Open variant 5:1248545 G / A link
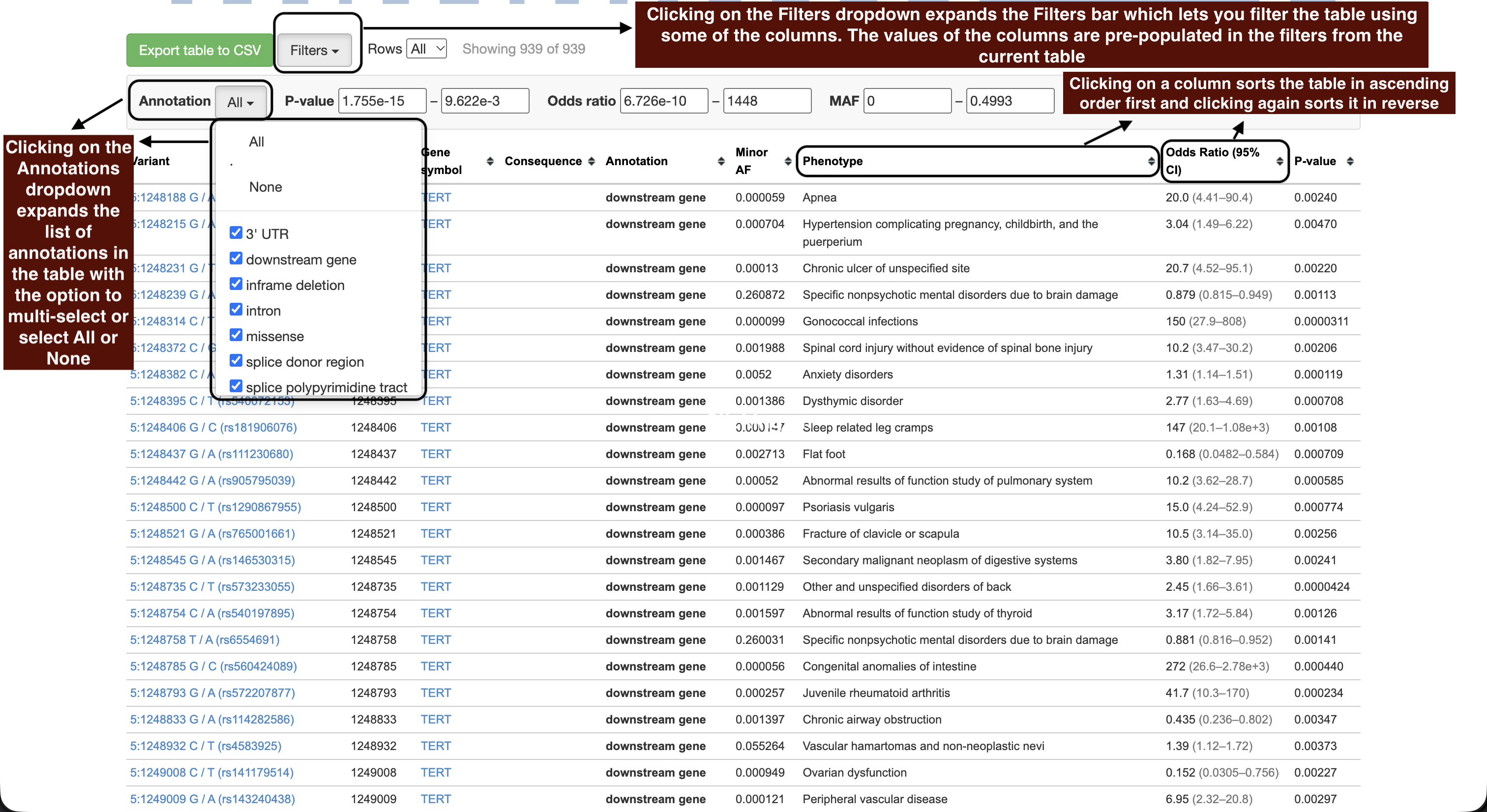 pos(212,560)
